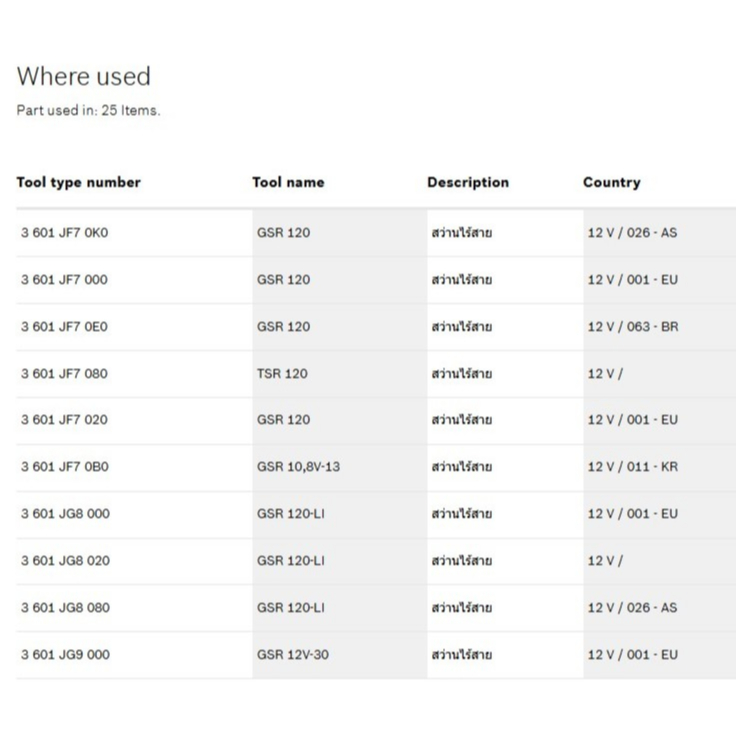
Task: Click GSR 120-LI in row JG8 020
Action: coord(290,561)
